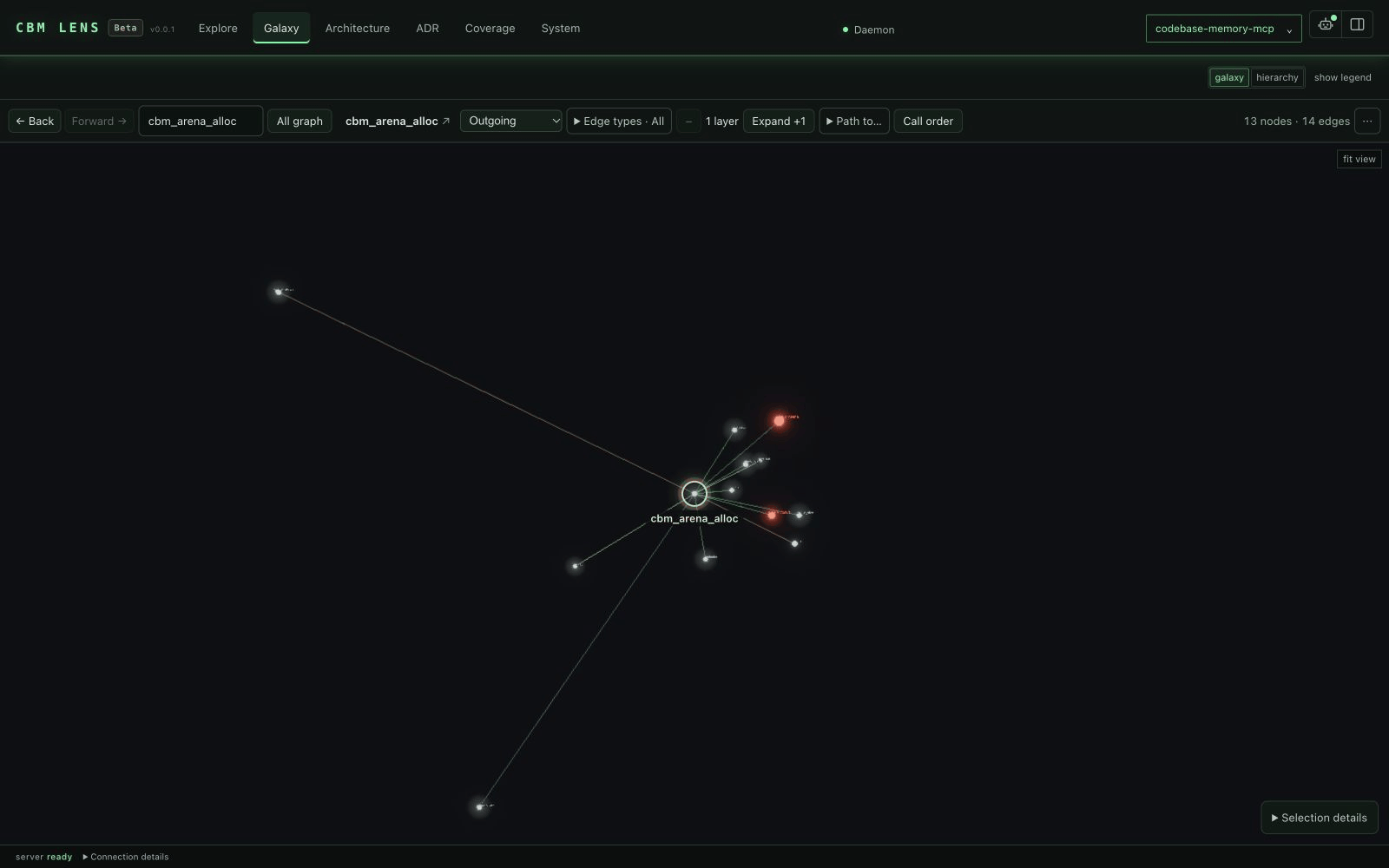The width and height of the screenshot is (1389, 868).
Task: Expand Selection details panel
Action: coord(1320,818)
